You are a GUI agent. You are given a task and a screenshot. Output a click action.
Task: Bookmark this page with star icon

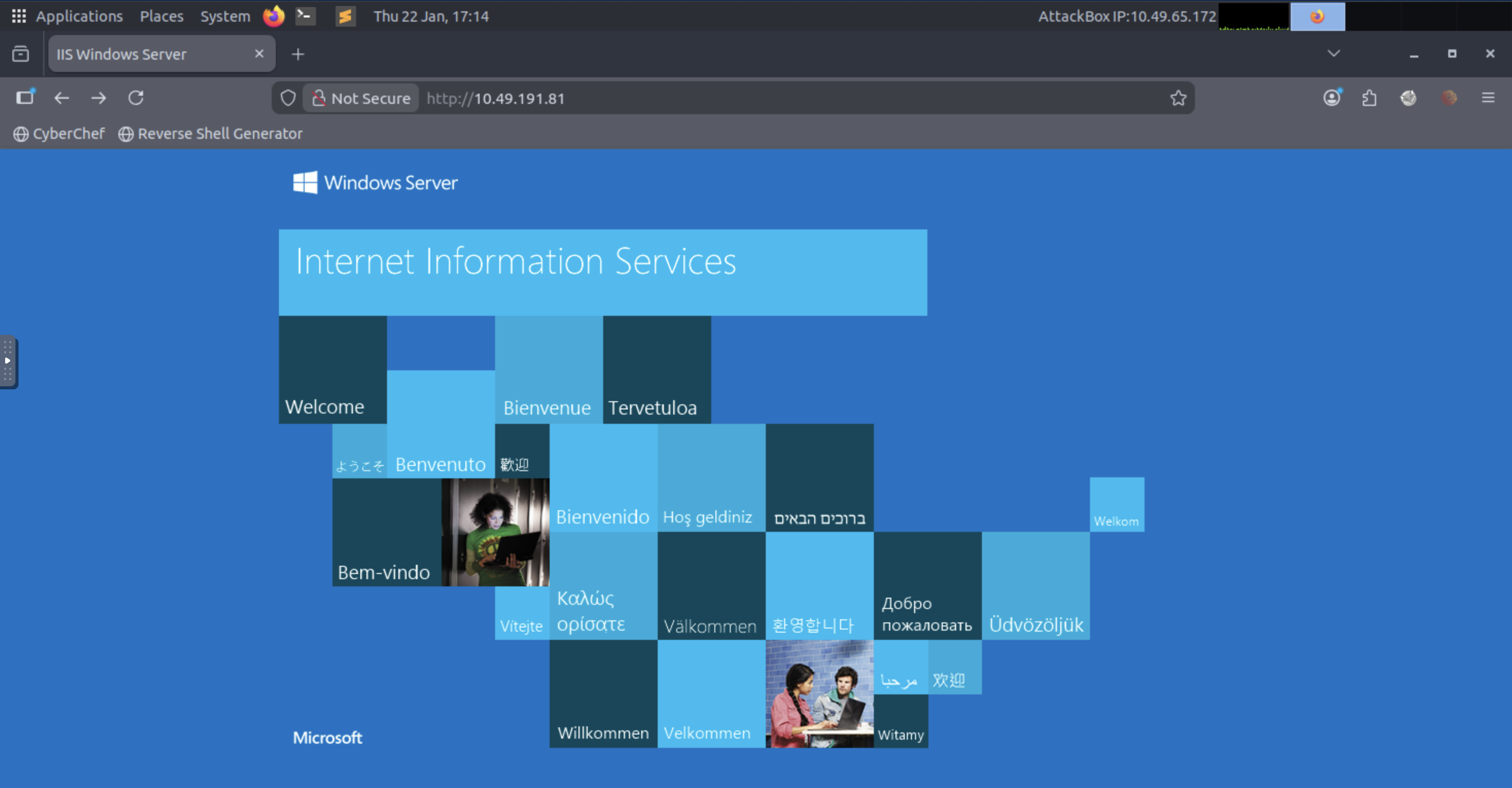point(1178,98)
